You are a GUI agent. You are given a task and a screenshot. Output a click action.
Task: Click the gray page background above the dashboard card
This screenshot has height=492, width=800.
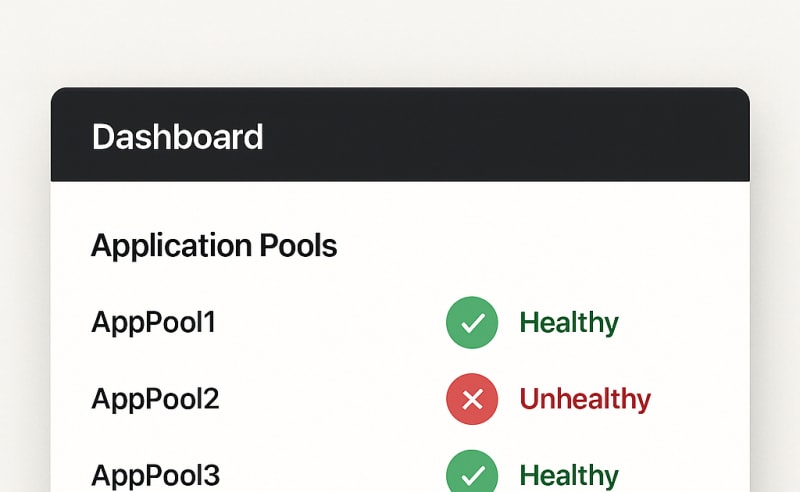tap(400, 40)
